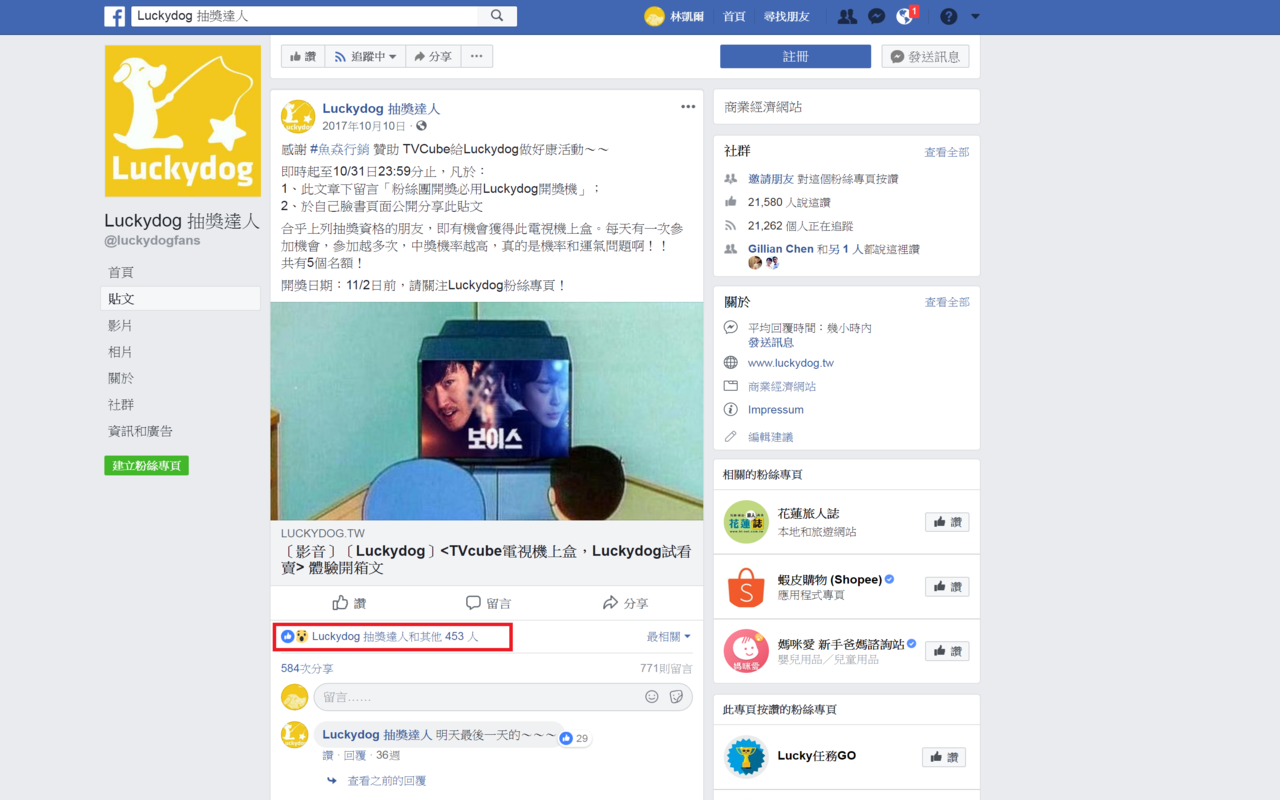Open the LUCKYDOG.TW article title link

tap(486, 559)
